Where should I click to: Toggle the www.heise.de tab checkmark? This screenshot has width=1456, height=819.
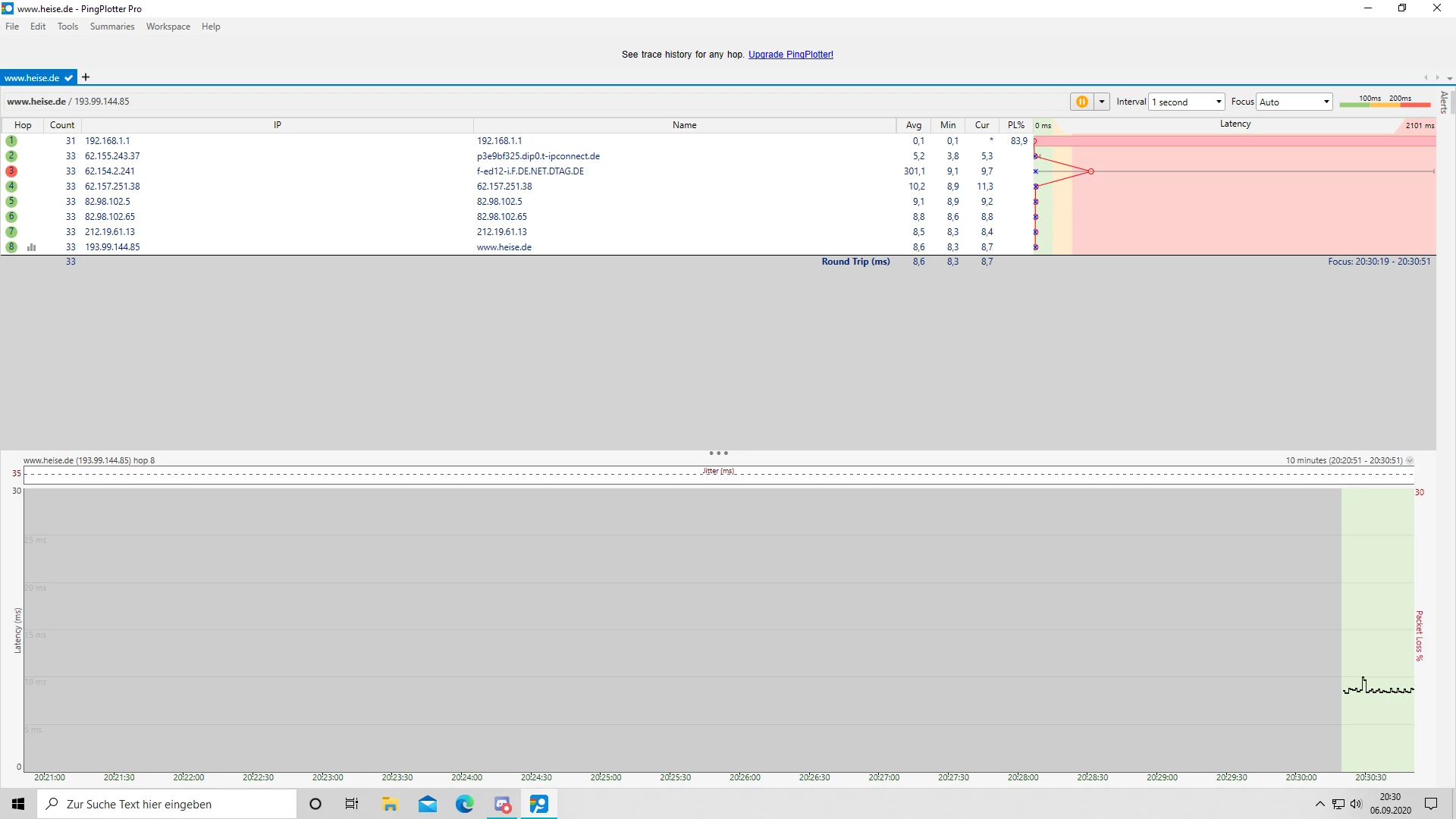pyautogui.click(x=69, y=78)
